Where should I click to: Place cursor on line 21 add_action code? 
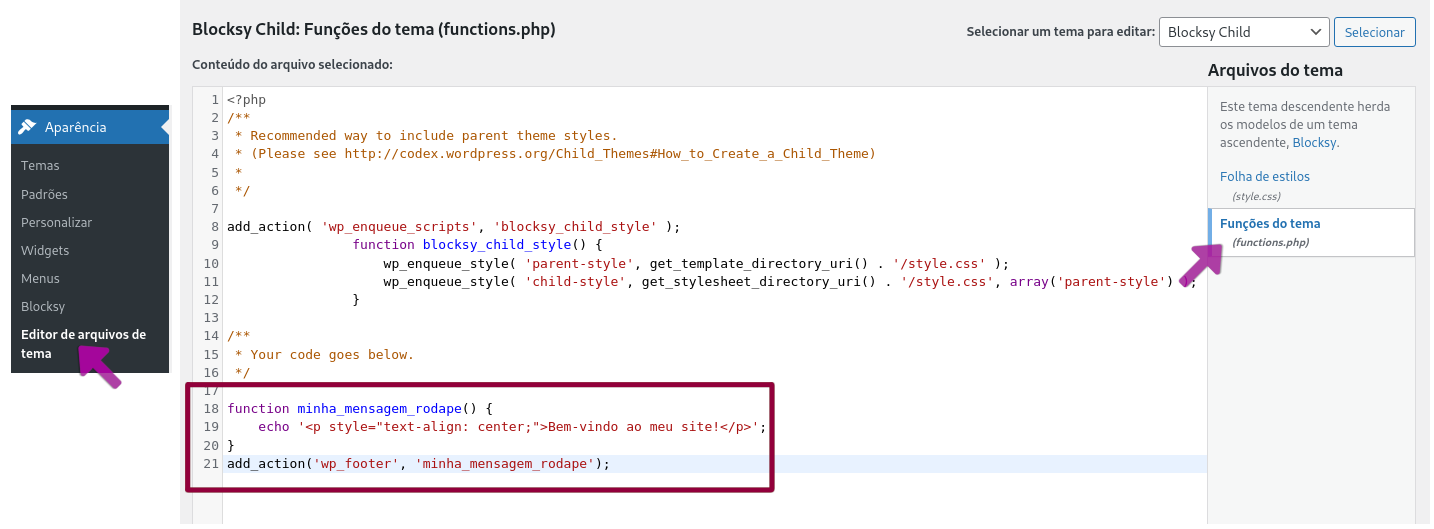coord(418,464)
